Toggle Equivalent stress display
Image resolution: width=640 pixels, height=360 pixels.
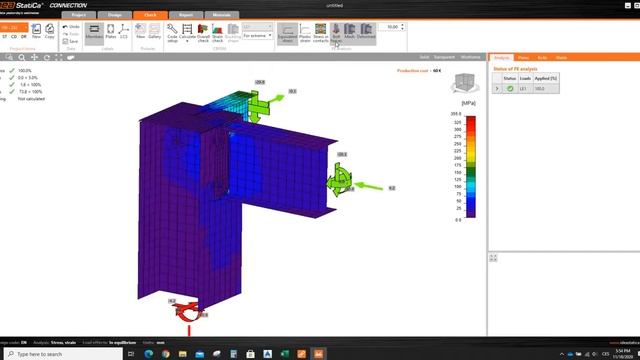pyautogui.click(x=287, y=33)
